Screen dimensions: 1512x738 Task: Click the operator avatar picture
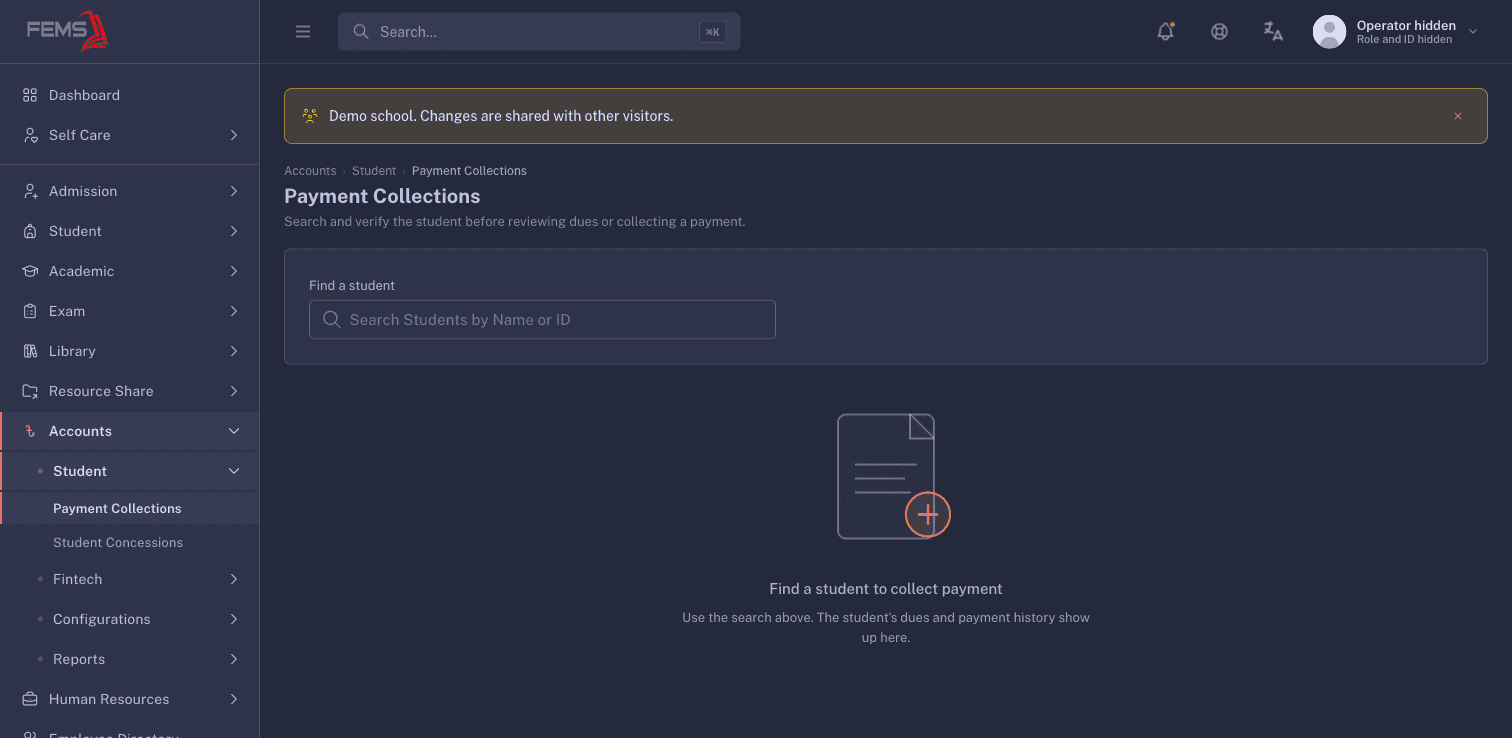pyautogui.click(x=1329, y=32)
